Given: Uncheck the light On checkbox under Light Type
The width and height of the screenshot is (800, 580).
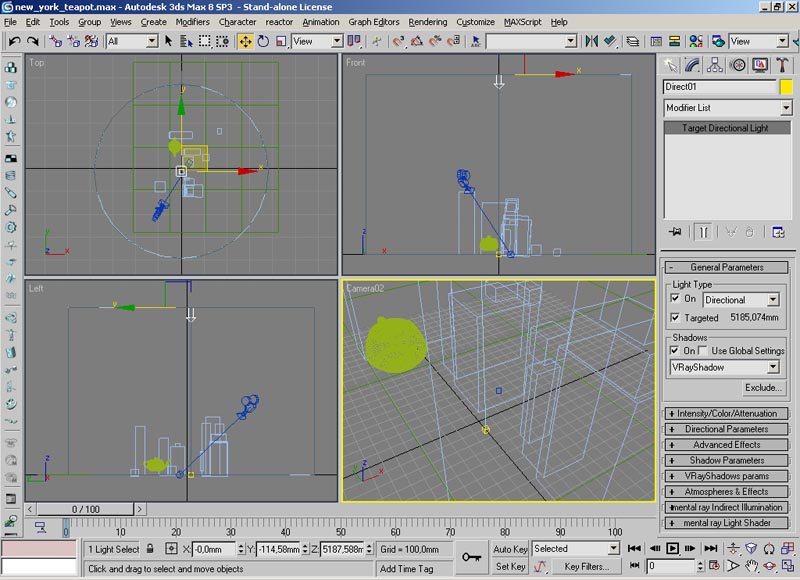Looking at the screenshot, I should tap(675, 299).
